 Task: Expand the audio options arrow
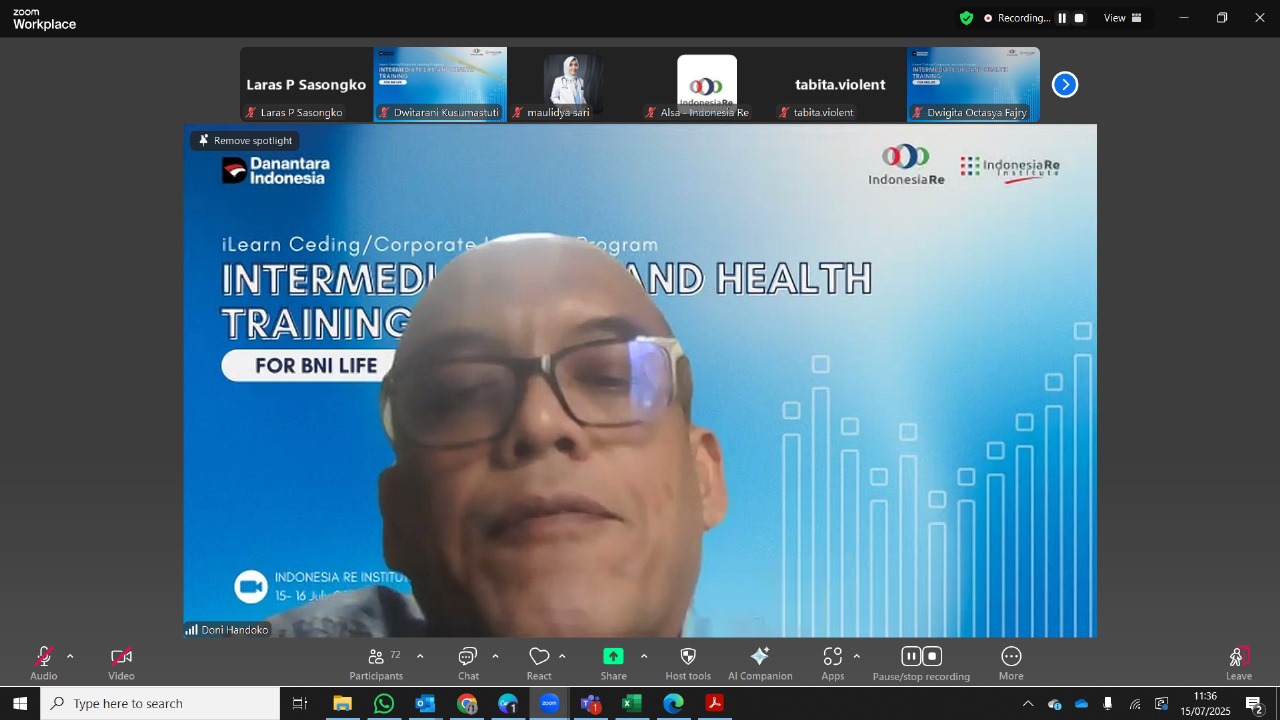[70, 657]
